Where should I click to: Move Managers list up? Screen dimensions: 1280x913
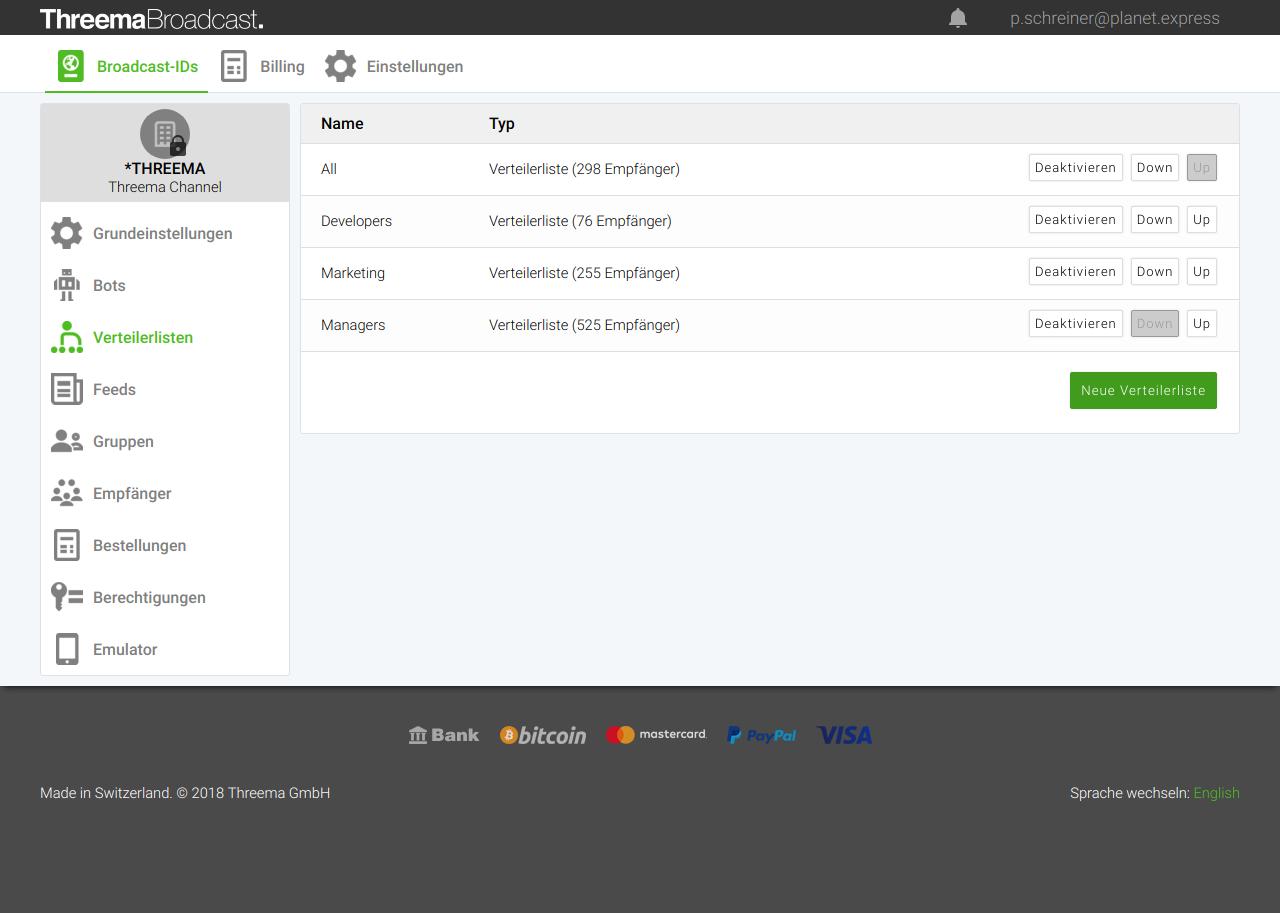coord(1201,324)
